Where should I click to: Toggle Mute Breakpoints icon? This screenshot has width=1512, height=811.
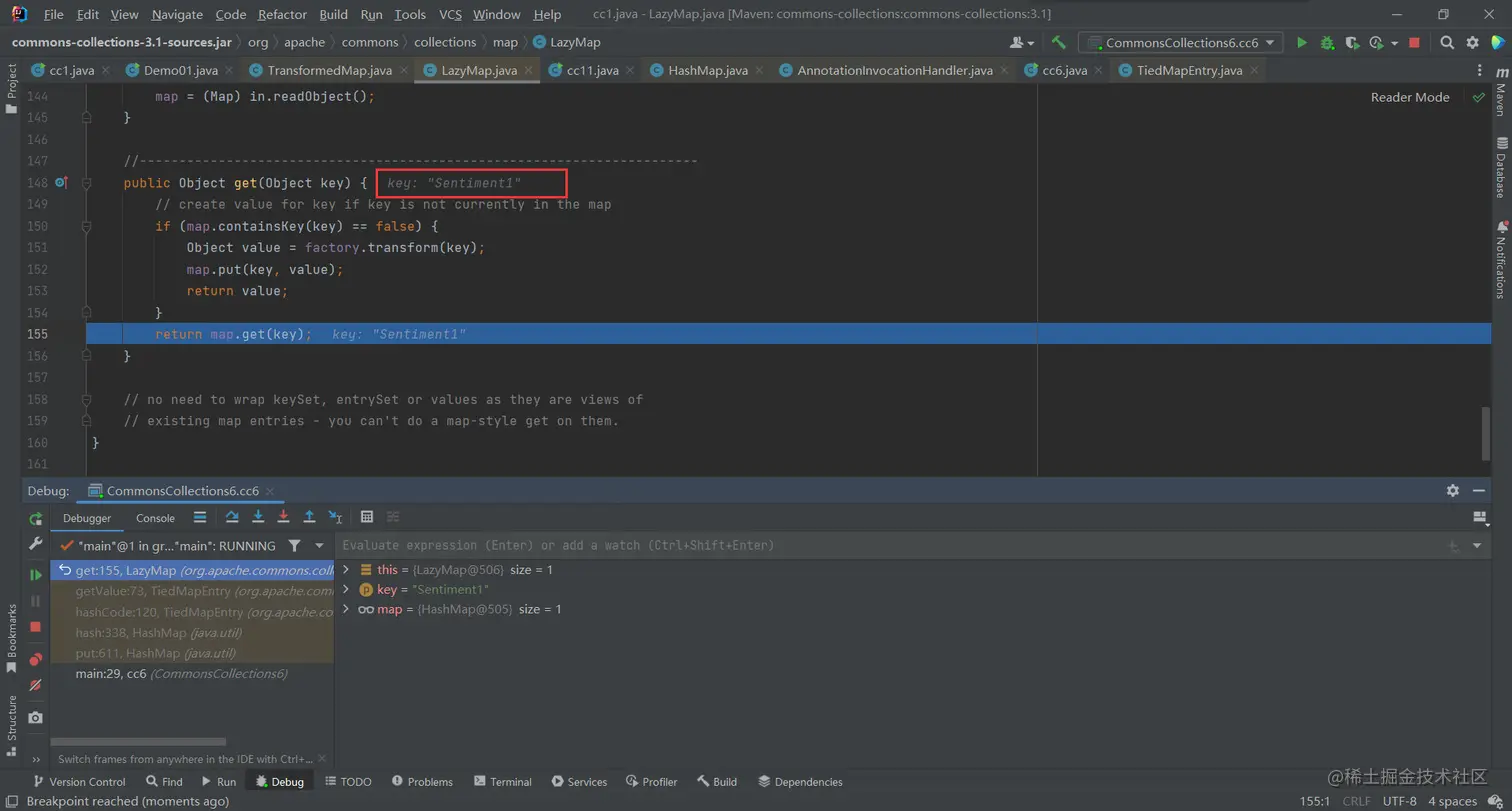36,685
